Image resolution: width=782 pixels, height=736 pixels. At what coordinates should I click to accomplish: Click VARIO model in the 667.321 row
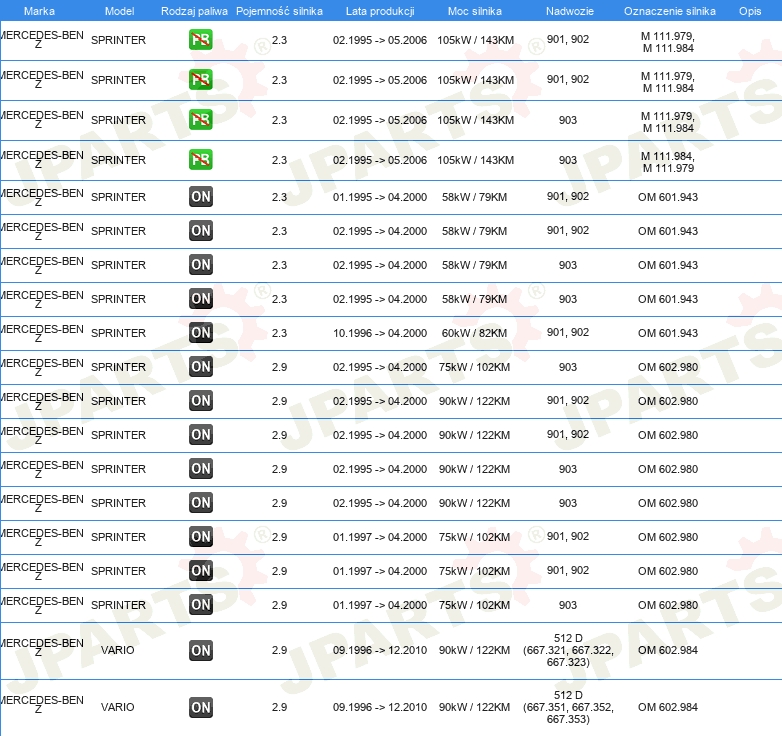[118, 650]
